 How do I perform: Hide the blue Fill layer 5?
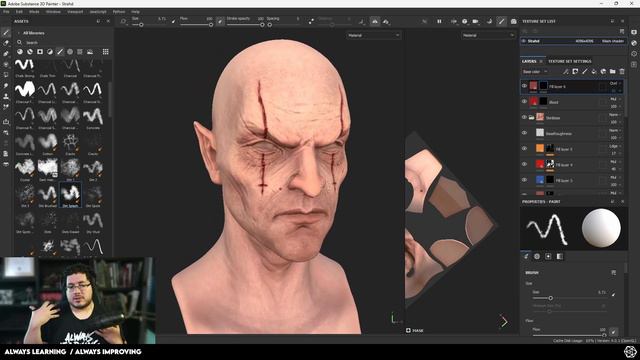coord(524,180)
